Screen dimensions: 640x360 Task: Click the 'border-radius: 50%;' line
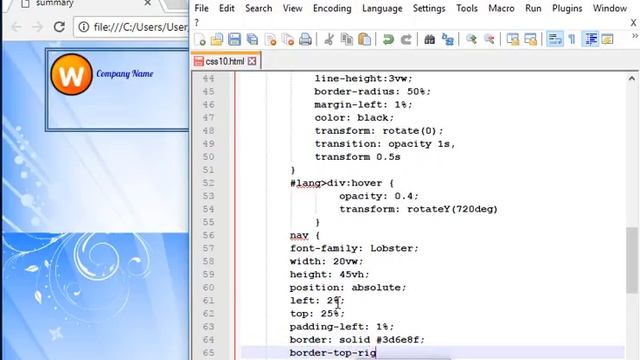[372, 91]
